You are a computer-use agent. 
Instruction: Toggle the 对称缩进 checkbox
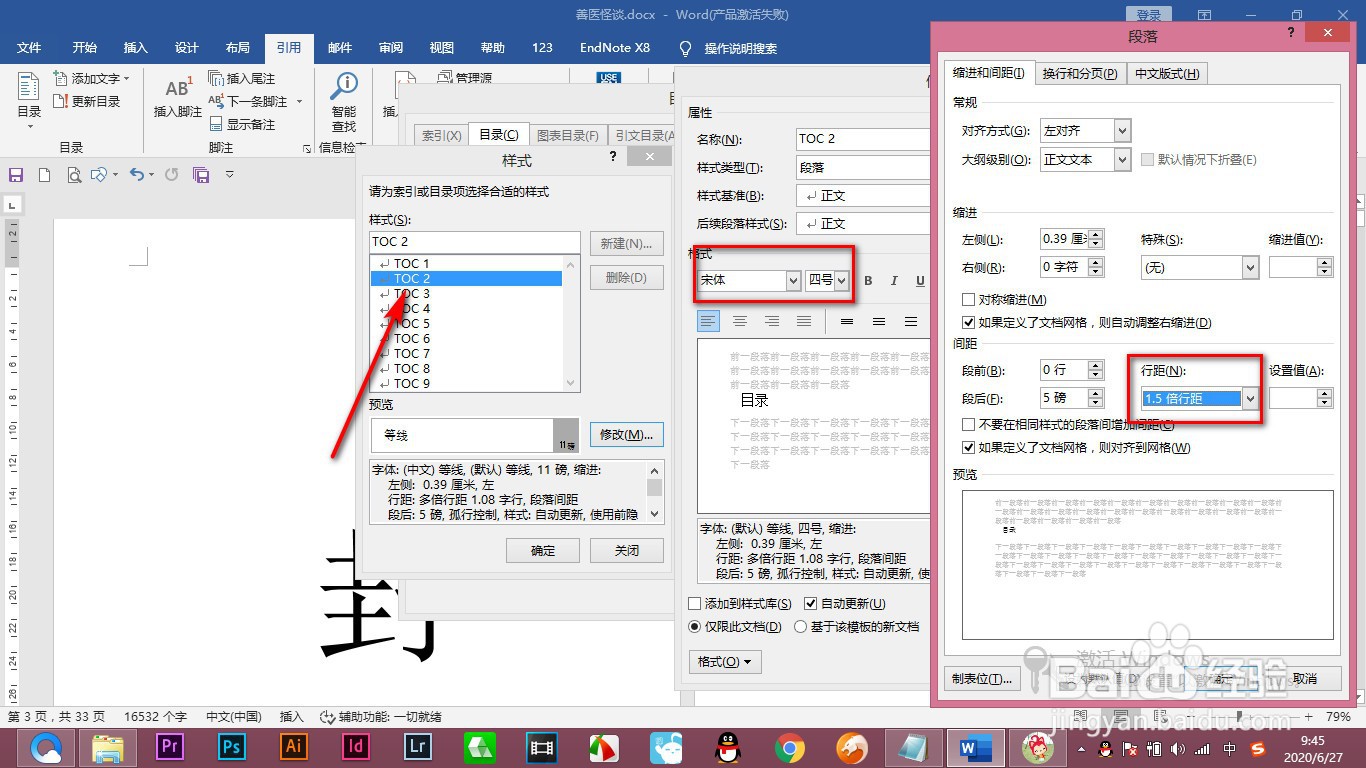coord(968,299)
